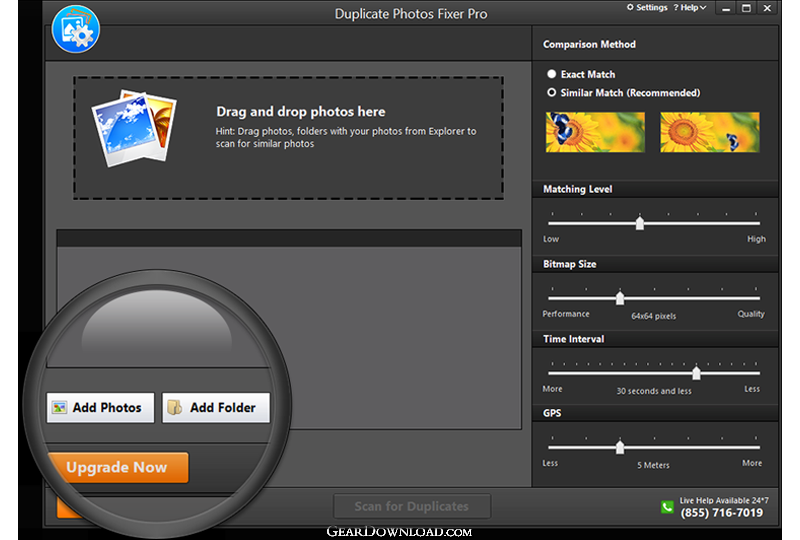Minimize the Duplicate Photos Fixer window
Screen dimensions: 800x540
point(726,8)
